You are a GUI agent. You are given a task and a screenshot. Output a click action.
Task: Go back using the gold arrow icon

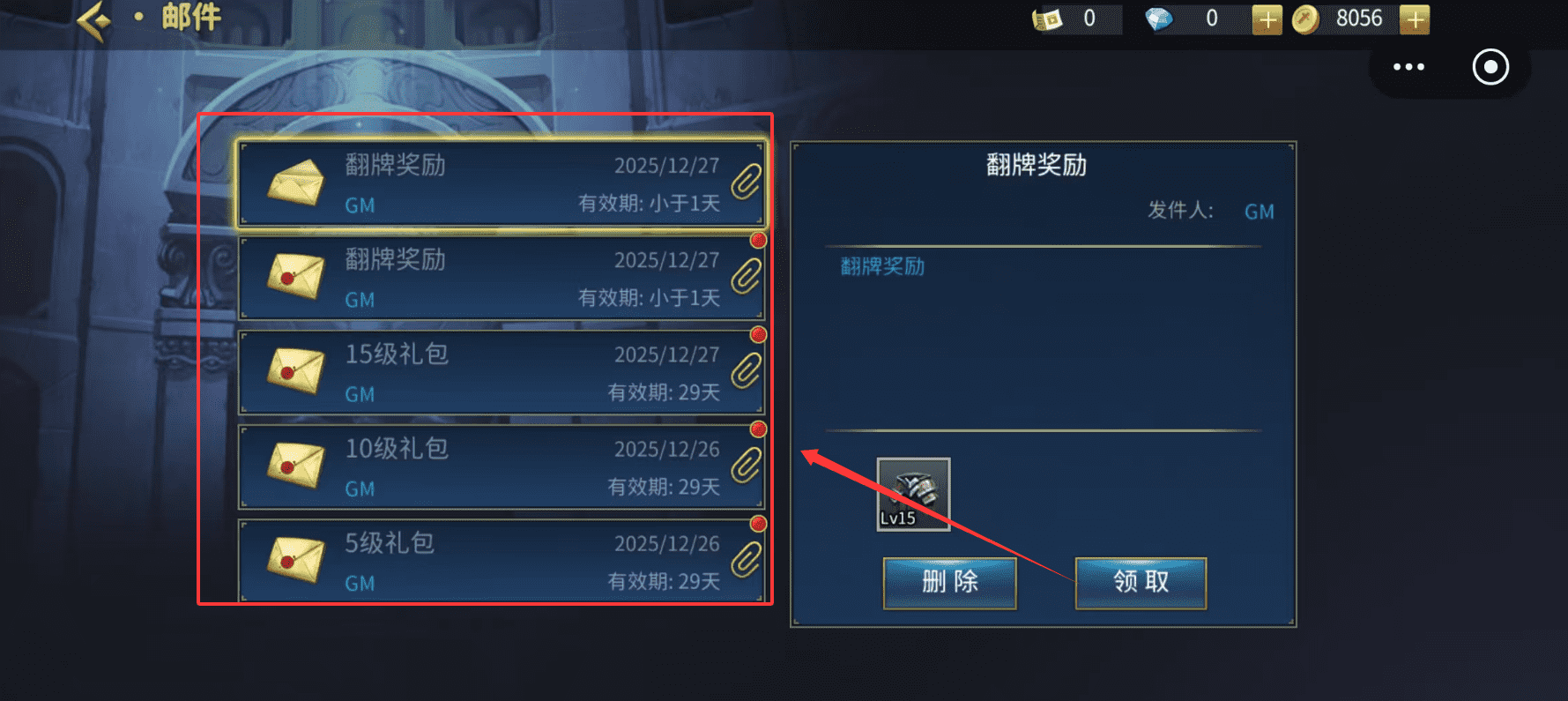click(x=94, y=19)
